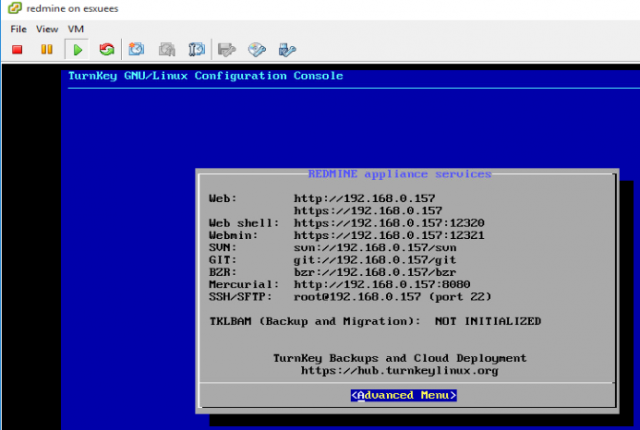
Task: Take a snapshot of the virtual machine
Action: tap(136, 49)
